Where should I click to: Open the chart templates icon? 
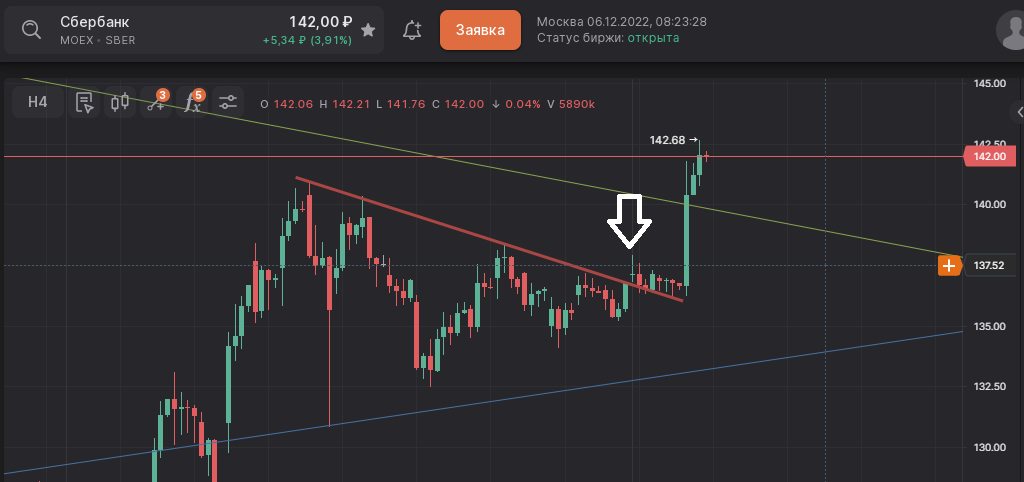point(85,102)
